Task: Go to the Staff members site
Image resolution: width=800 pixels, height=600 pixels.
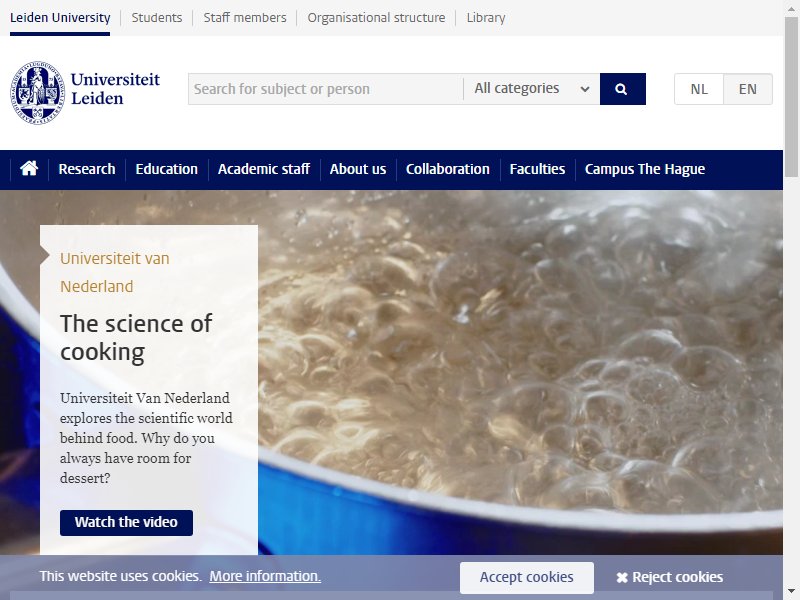Action: pos(245,18)
